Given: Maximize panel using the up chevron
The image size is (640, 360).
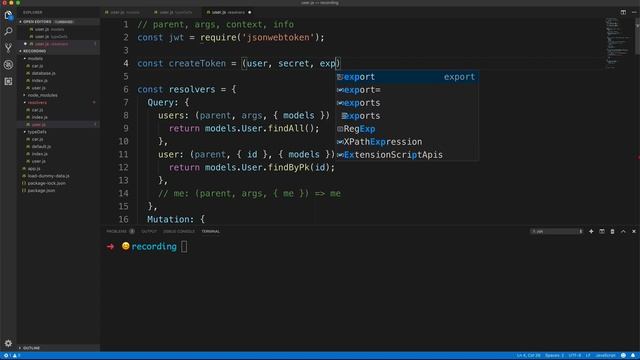Looking at the screenshot, I should pos(623,231).
